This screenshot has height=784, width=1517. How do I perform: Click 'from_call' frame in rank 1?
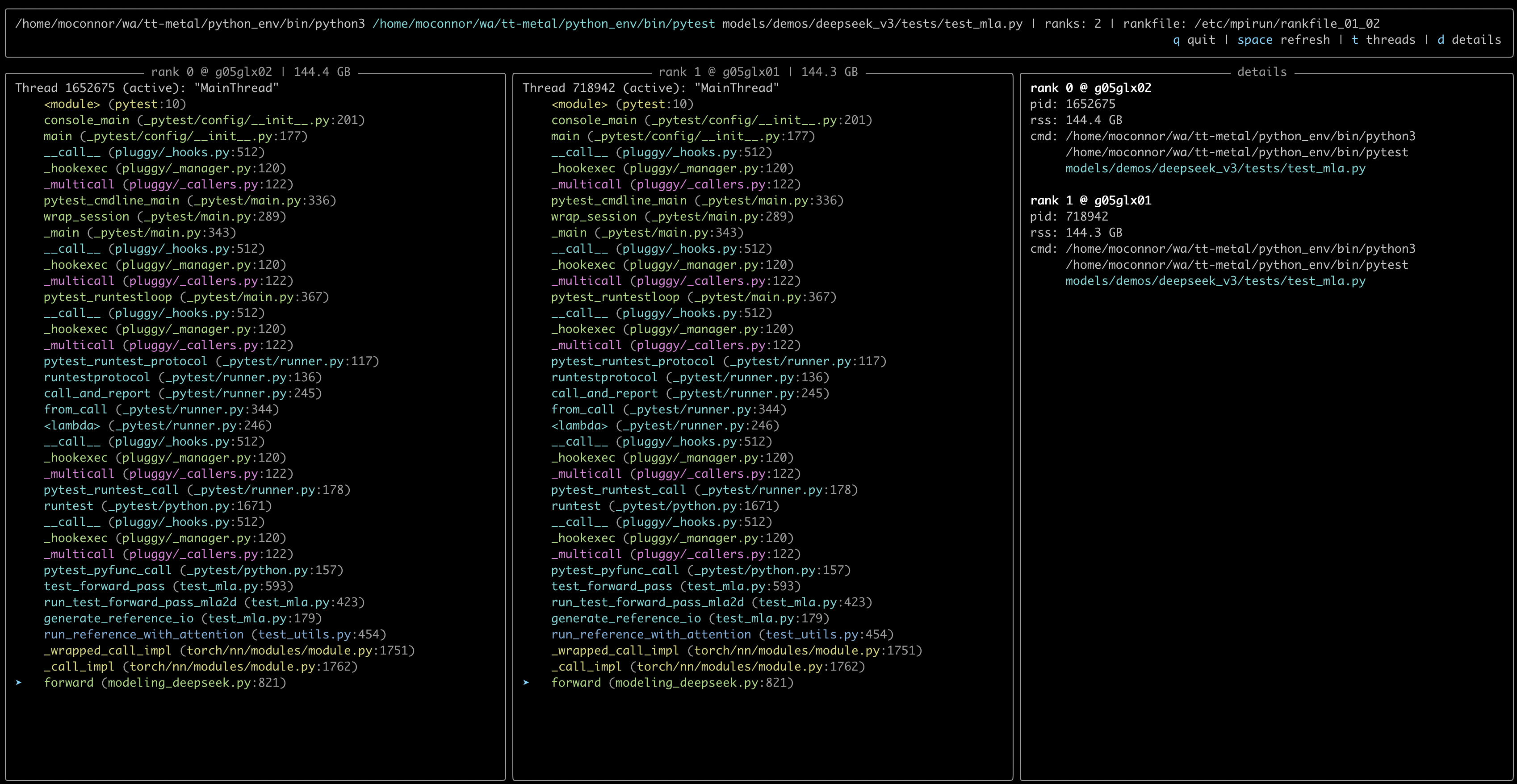(x=669, y=410)
